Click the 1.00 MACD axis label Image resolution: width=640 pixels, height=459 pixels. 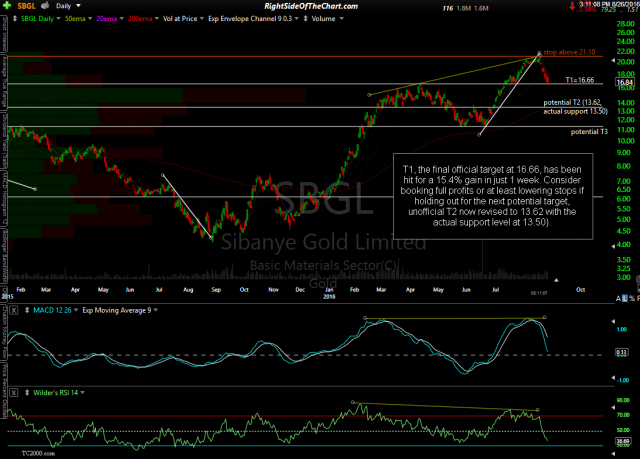(622, 329)
